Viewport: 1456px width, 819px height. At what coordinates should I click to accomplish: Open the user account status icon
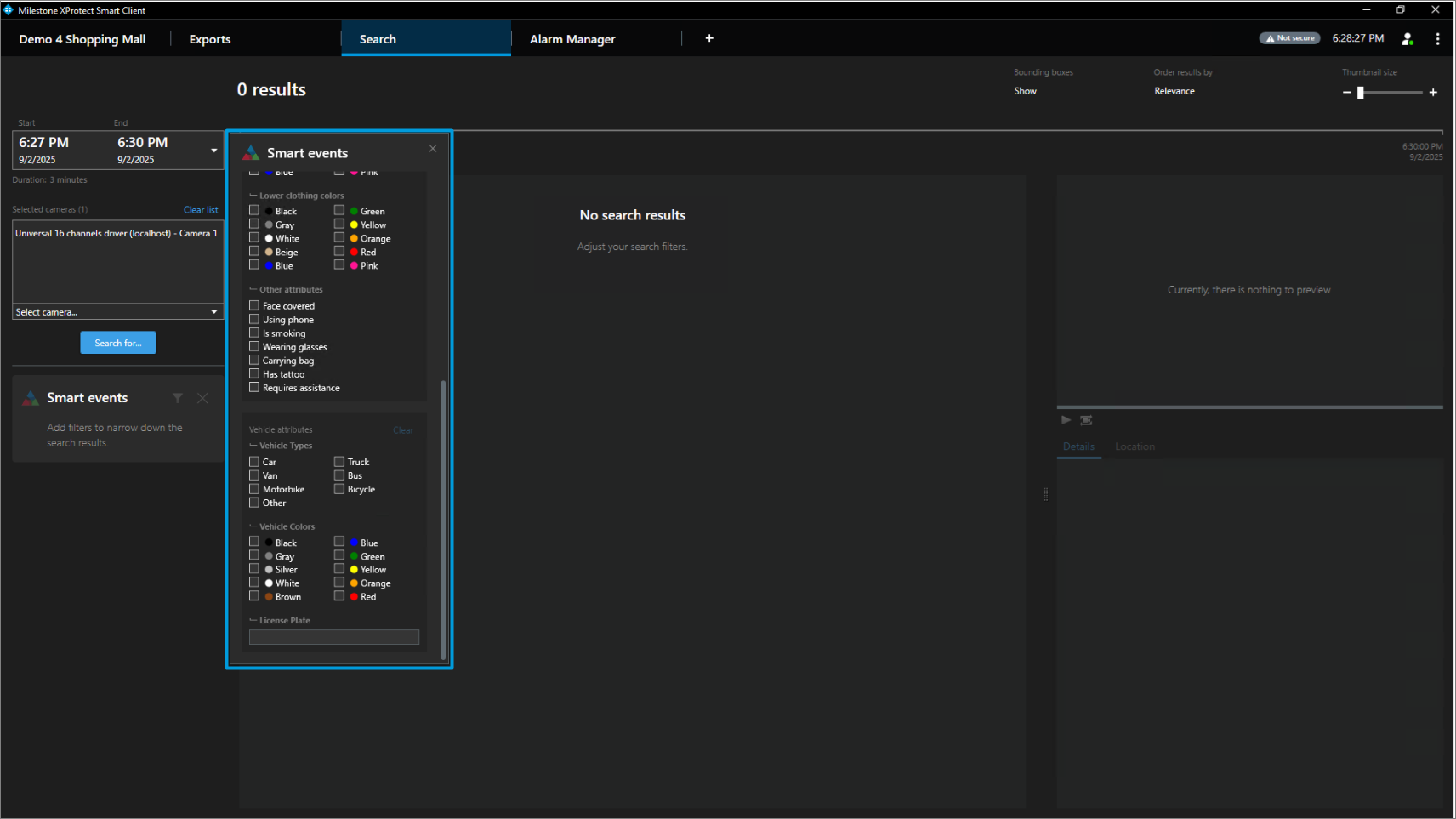coord(1408,39)
